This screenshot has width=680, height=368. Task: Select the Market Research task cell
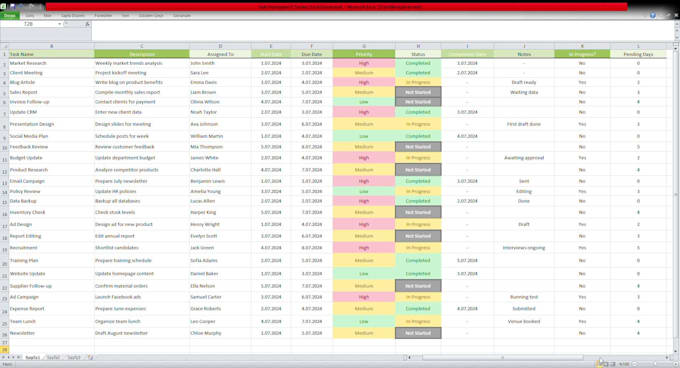pos(52,63)
